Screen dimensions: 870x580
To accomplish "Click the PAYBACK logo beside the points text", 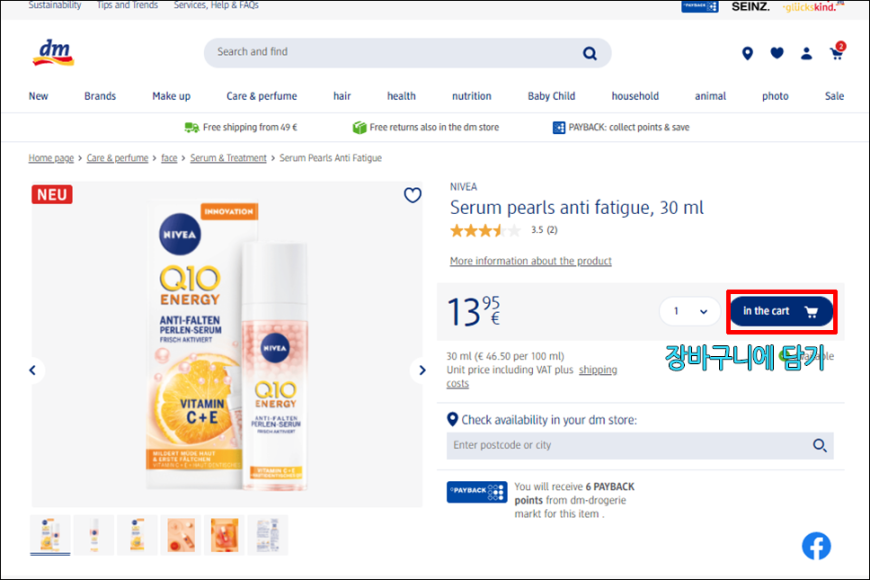I will pos(477,492).
